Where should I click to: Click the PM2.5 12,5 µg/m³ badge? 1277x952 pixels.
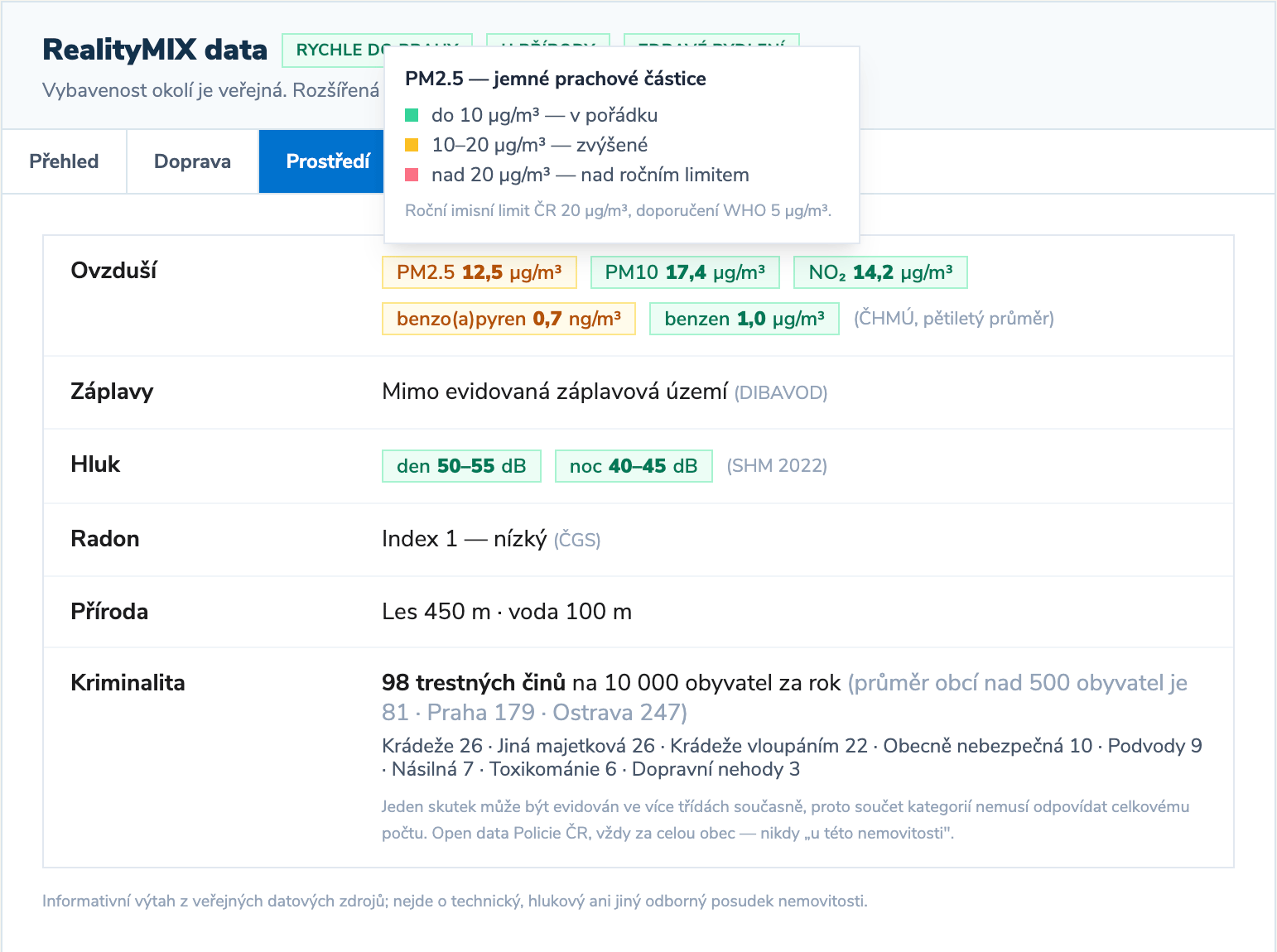479,272
